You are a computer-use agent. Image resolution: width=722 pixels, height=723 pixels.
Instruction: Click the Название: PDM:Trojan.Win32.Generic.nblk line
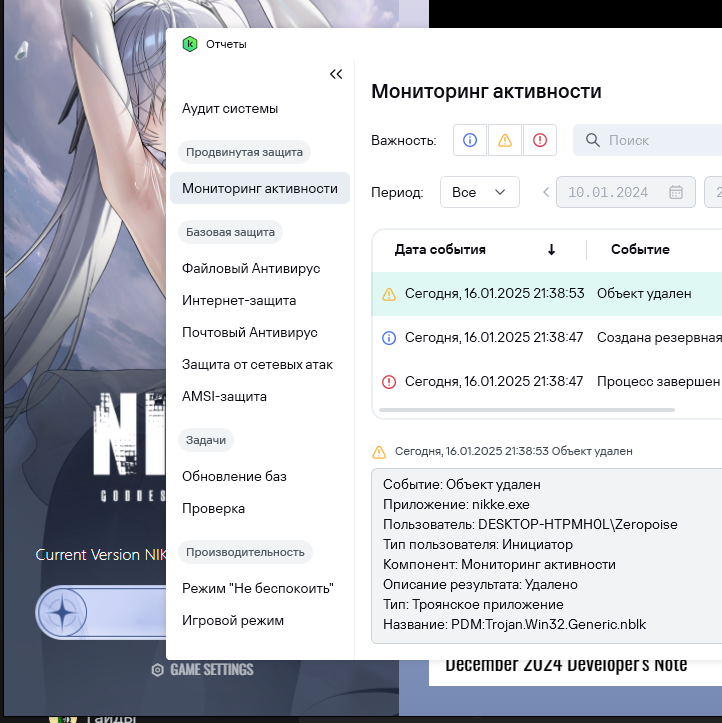pyautogui.click(x=514, y=624)
